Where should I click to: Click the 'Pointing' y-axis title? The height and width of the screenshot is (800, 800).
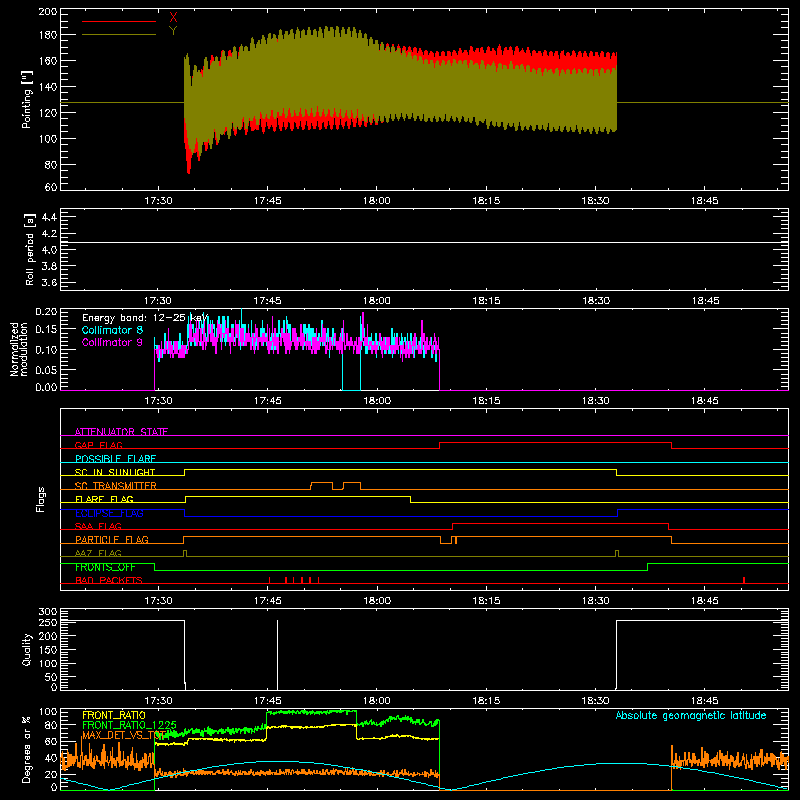[27, 99]
